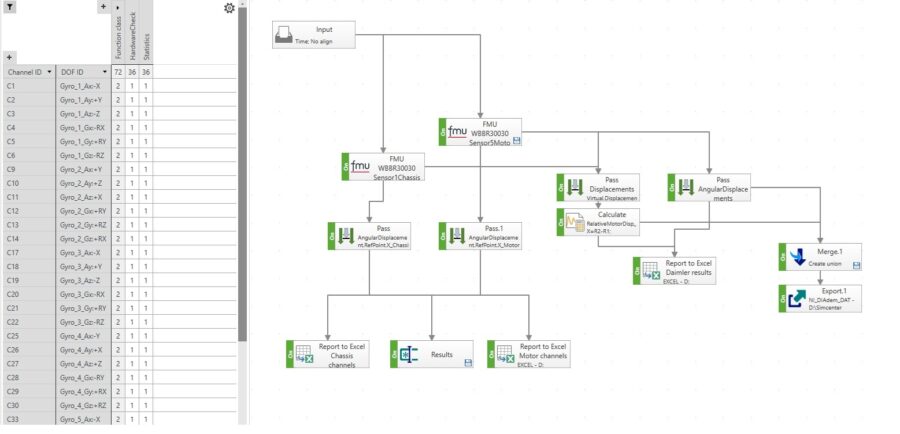Select channel row C25
This screenshot has height=434, width=900.
pos(29,336)
